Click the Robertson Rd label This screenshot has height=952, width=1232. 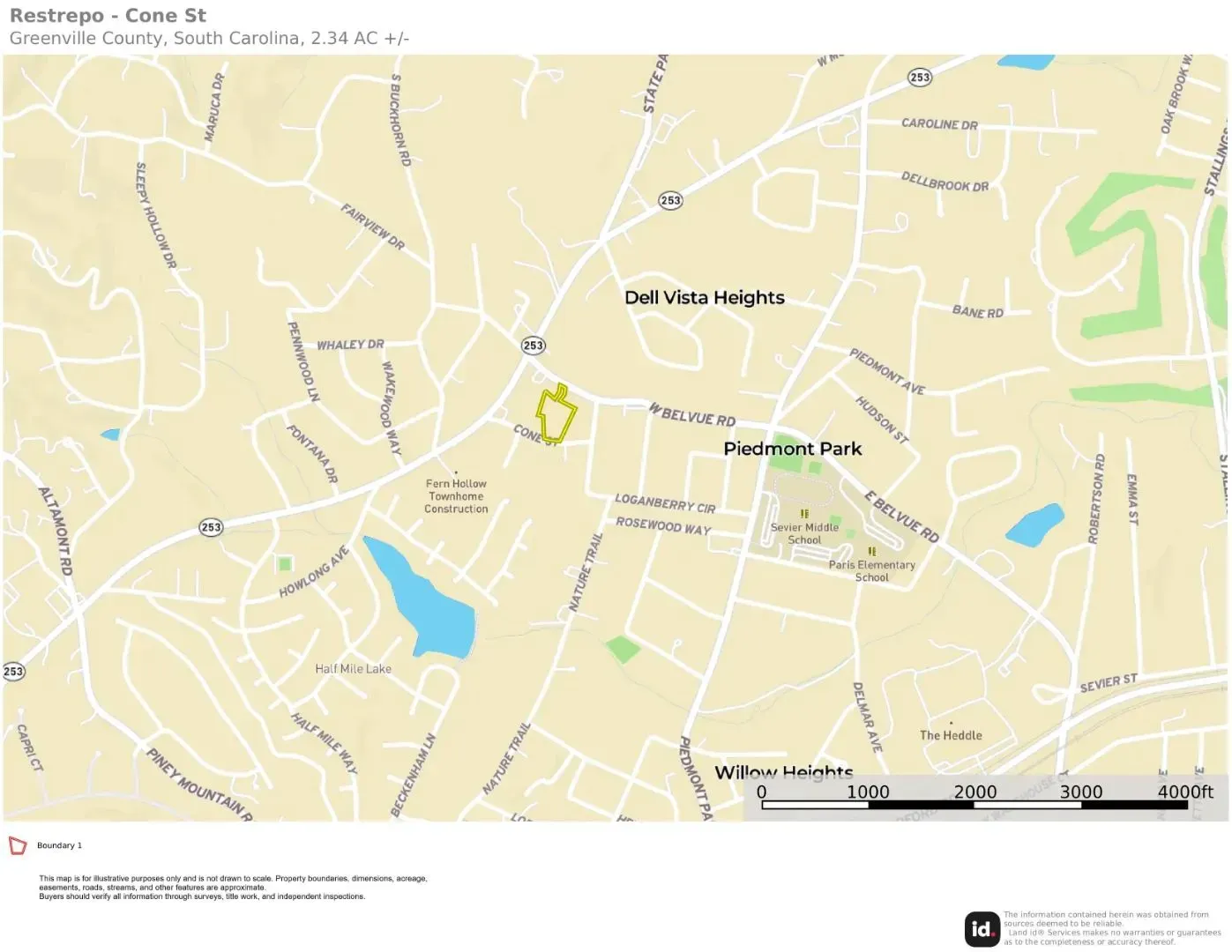tap(1096, 499)
